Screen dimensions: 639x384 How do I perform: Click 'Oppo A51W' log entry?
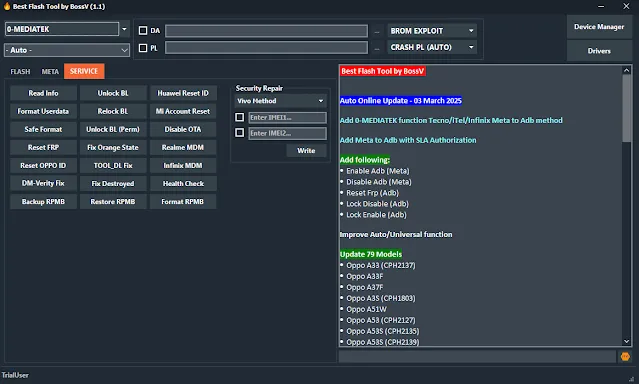(366, 309)
